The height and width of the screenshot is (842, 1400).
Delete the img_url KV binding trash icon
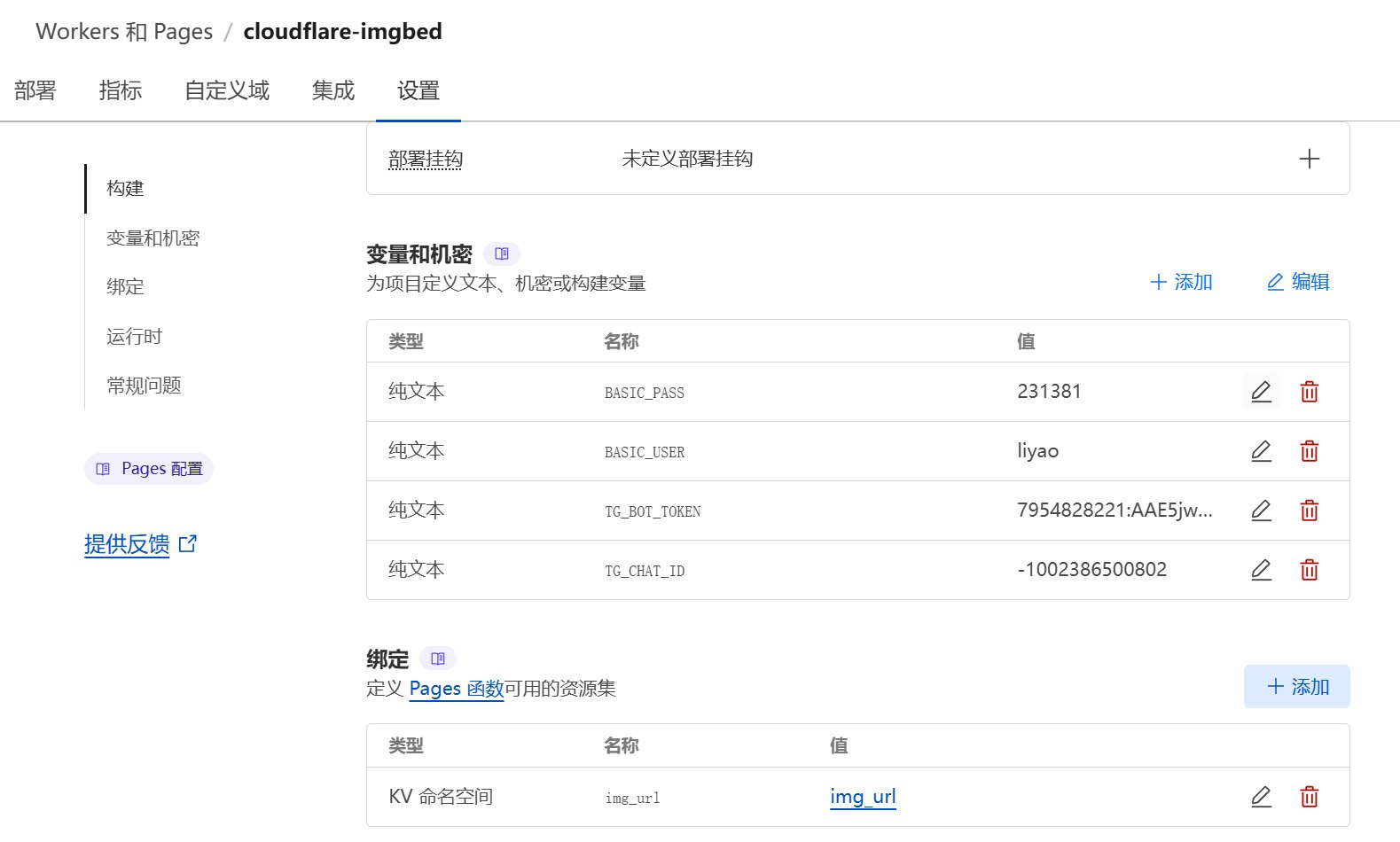tap(1309, 797)
